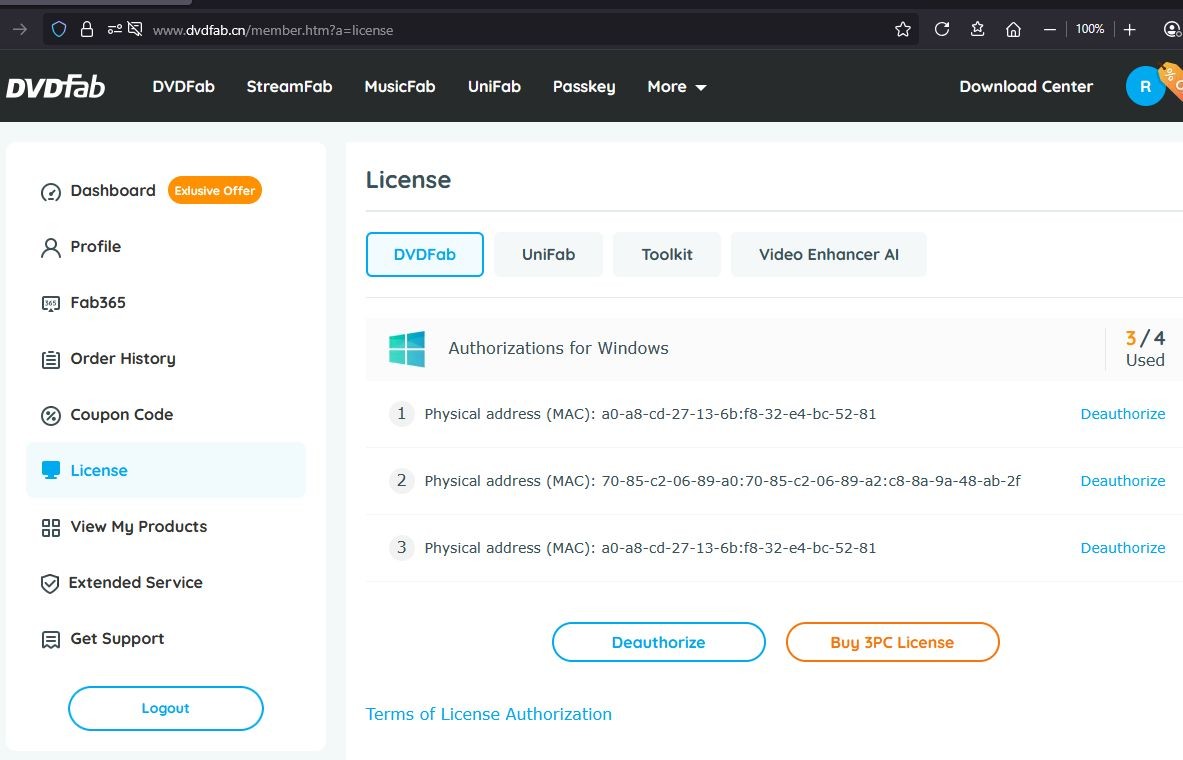
Task: Open Profile in the sidebar
Action: click(96, 246)
